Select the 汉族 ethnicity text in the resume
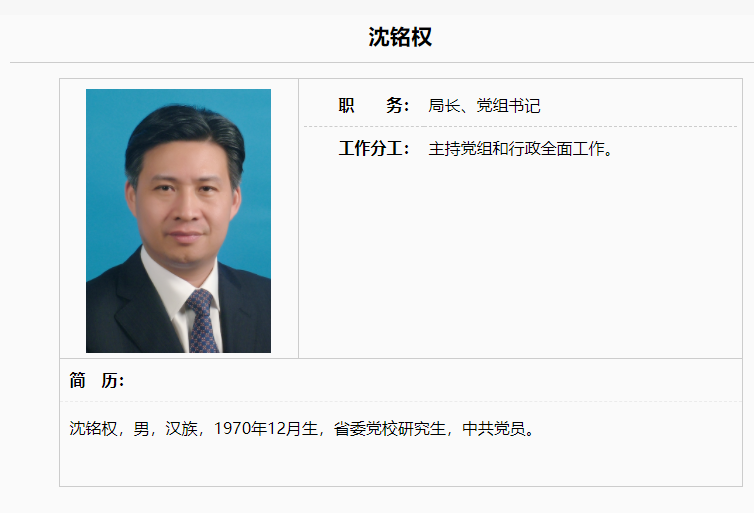Viewport: 754px width, 513px height. (181, 428)
